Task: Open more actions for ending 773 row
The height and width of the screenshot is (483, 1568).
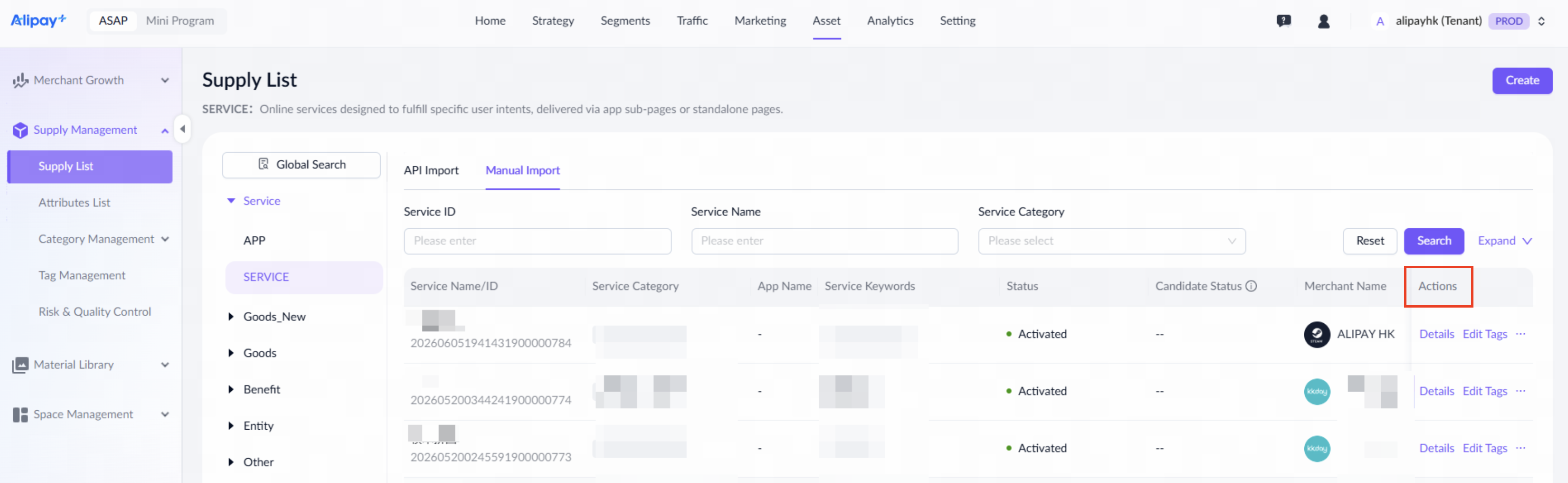Action: pyautogui.click(x=1520, y=448)
